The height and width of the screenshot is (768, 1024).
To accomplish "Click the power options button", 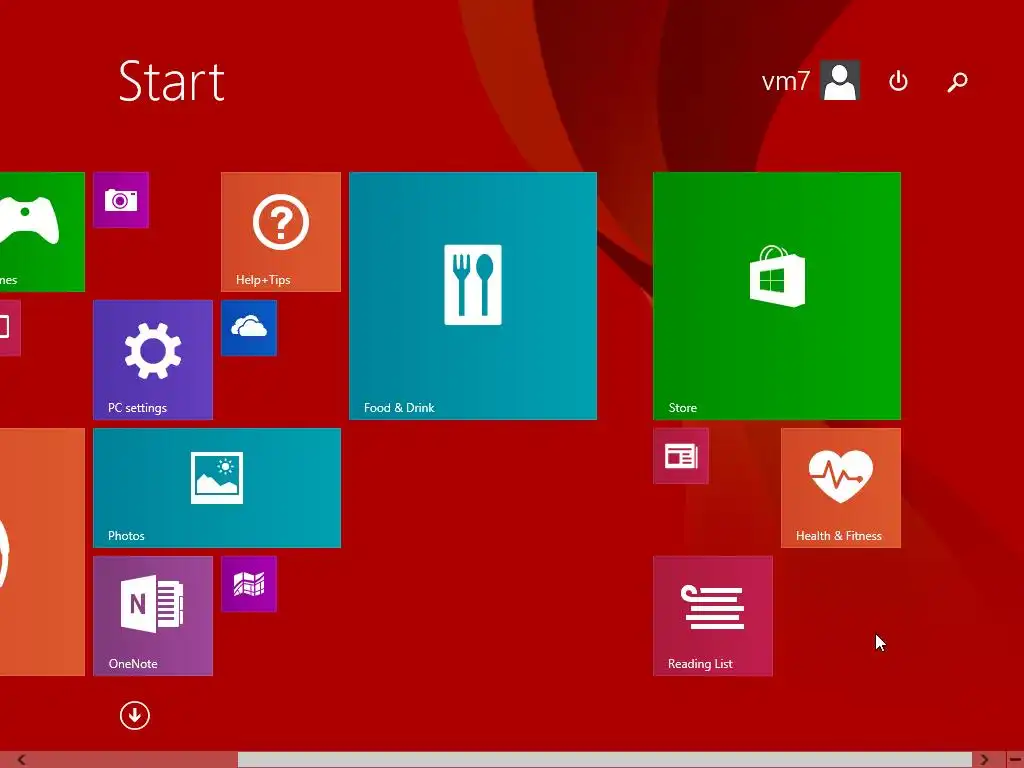I will pyautogui.click(x=899, y=81).
